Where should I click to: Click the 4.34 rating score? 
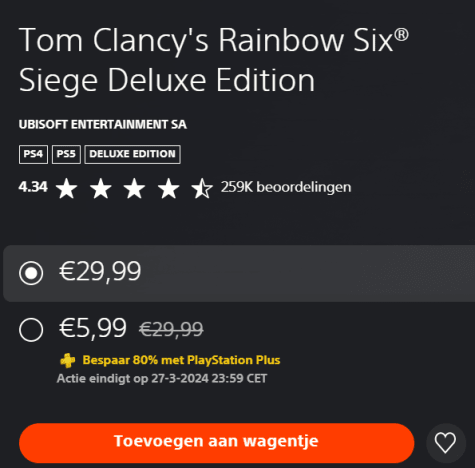coord(33,187)
